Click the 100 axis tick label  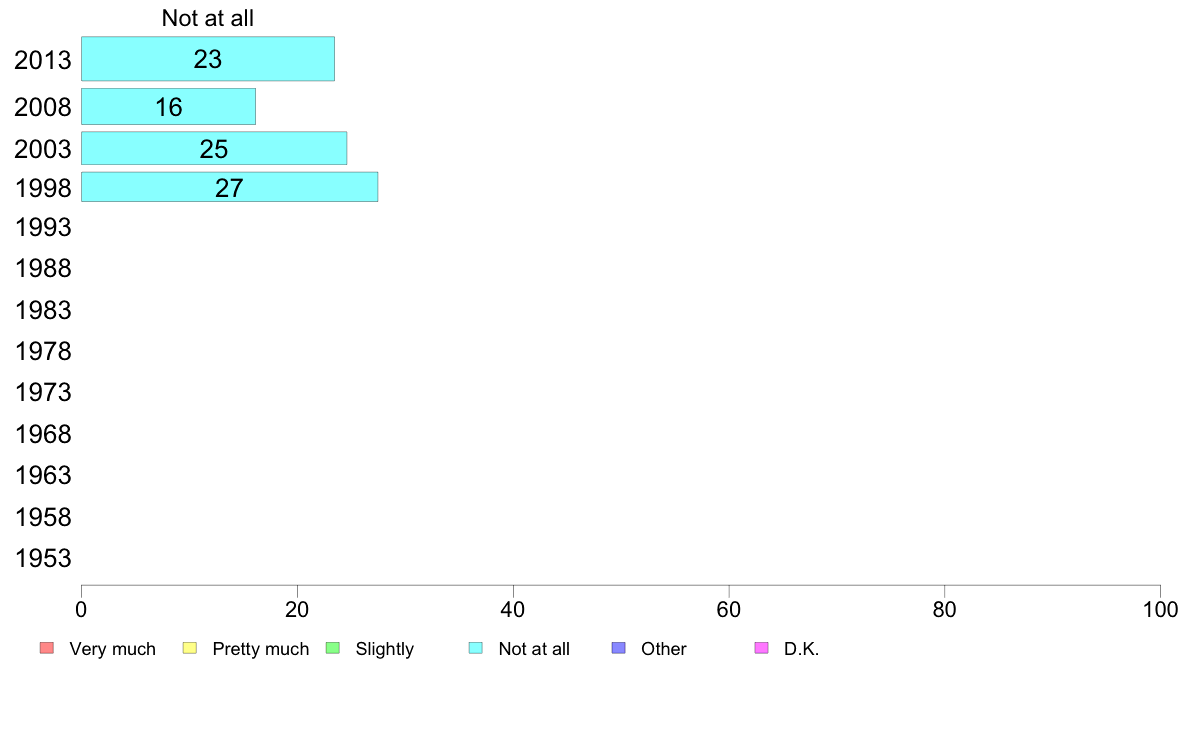[x=1160, y=609]
